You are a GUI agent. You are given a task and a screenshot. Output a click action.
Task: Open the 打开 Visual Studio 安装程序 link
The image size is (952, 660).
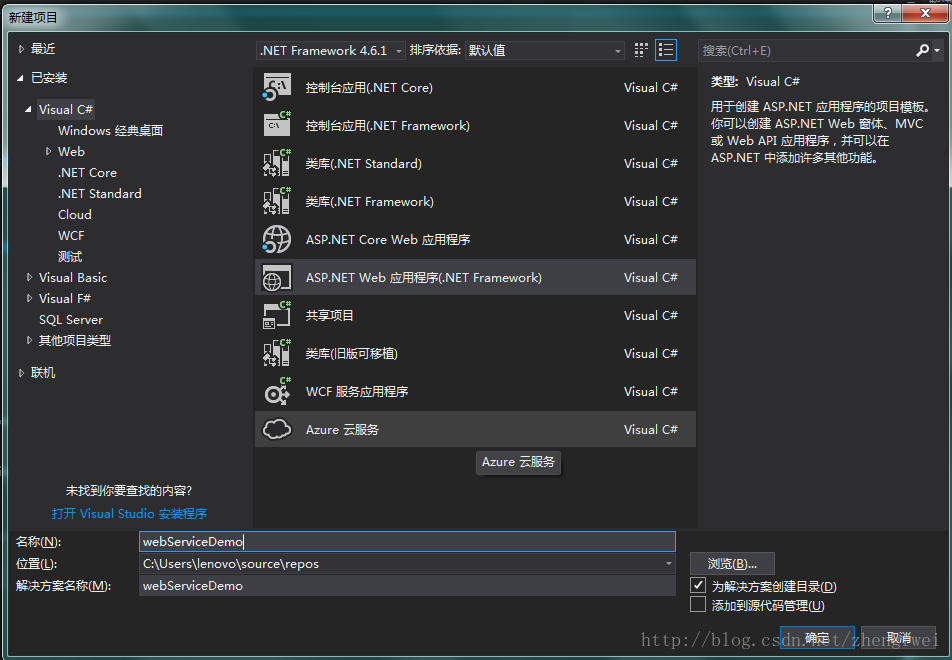click(x=129, y=514)
